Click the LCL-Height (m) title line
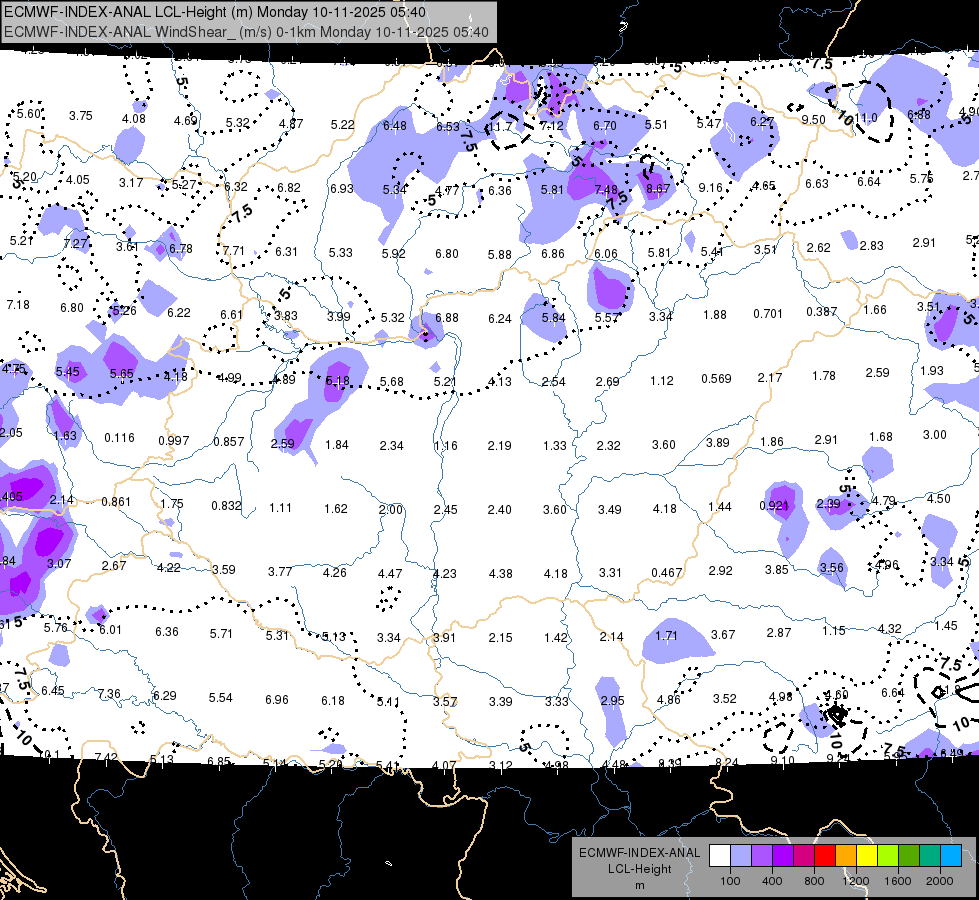 215,12
